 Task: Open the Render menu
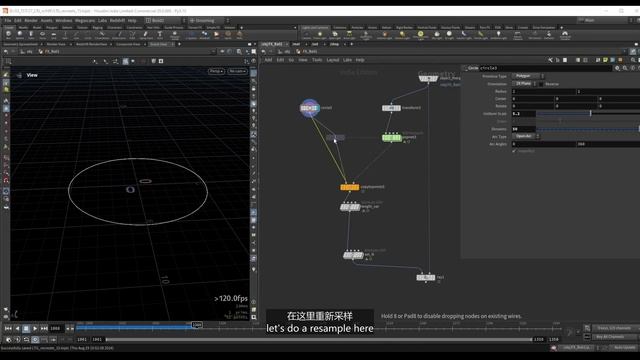pos(31,20)
